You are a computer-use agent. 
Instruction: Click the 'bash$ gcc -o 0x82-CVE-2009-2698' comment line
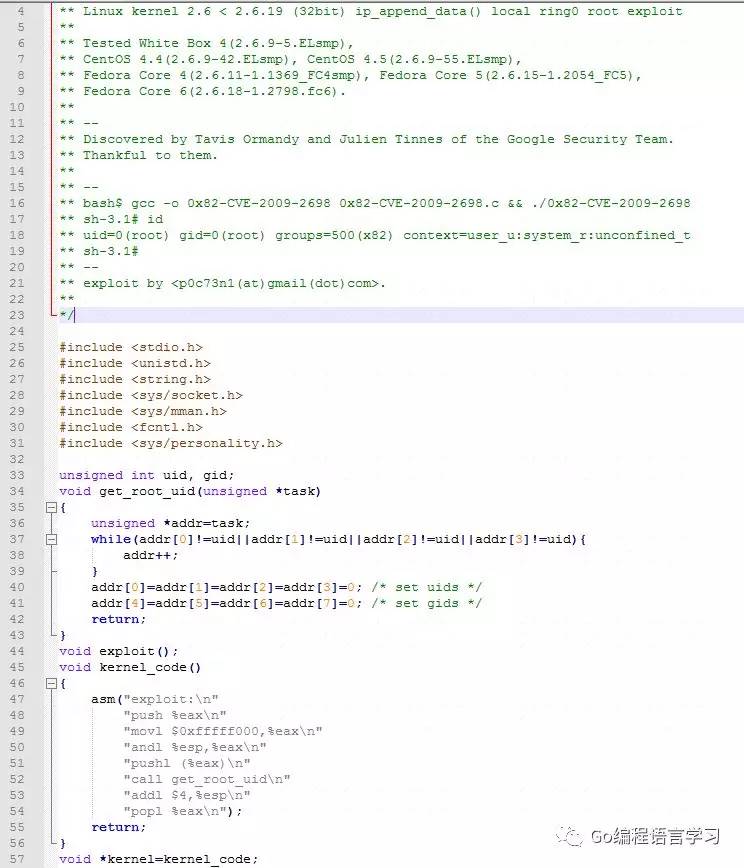click(375, 203)
